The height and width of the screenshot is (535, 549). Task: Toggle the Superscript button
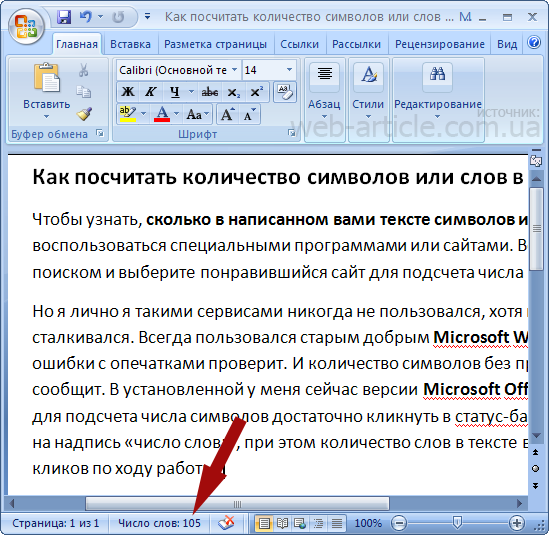[257, 92]
